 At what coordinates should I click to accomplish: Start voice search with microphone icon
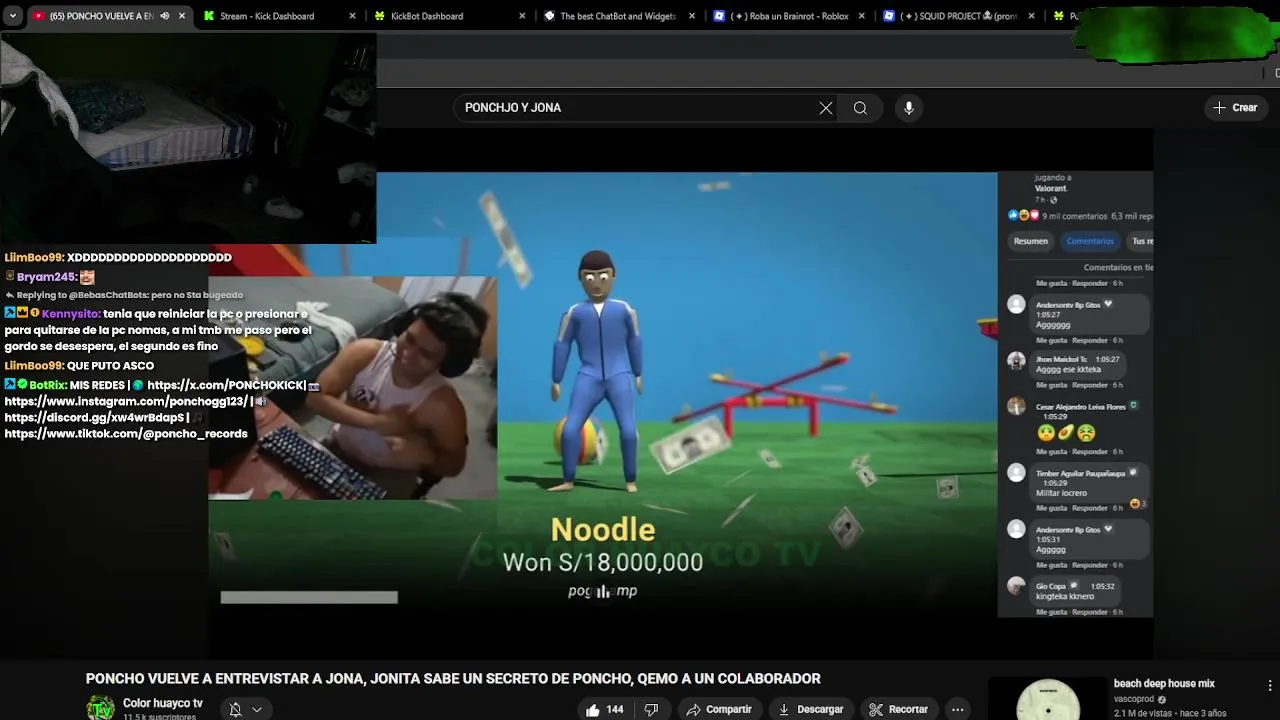(x=908, y=108)
